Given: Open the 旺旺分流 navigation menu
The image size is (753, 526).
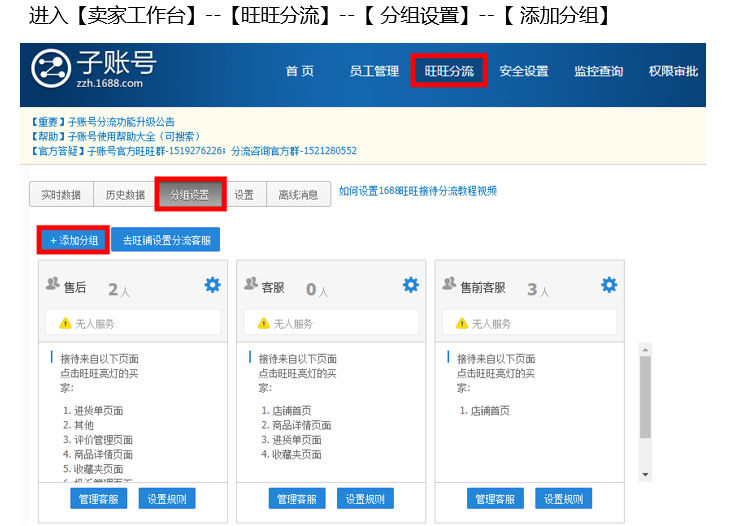Looking at the screenshot, I should point(449,71).
